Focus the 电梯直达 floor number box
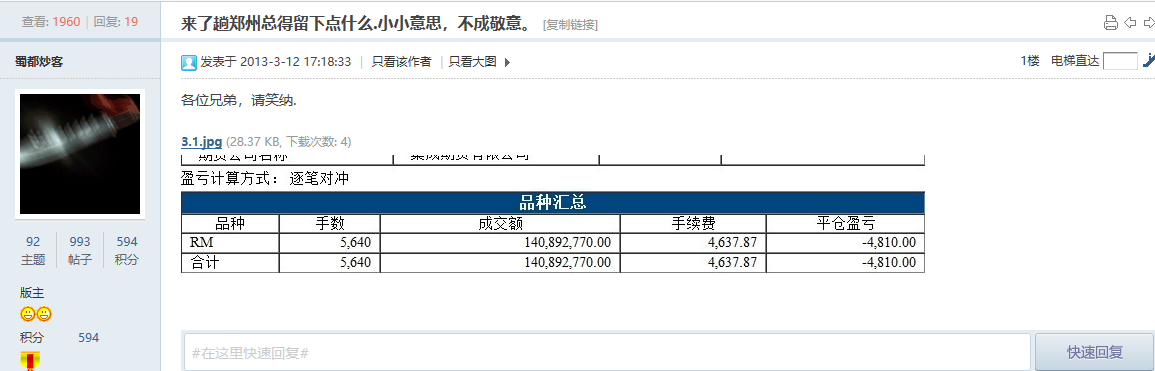This screenshot has width=1155, height=371. [1120, 61]
